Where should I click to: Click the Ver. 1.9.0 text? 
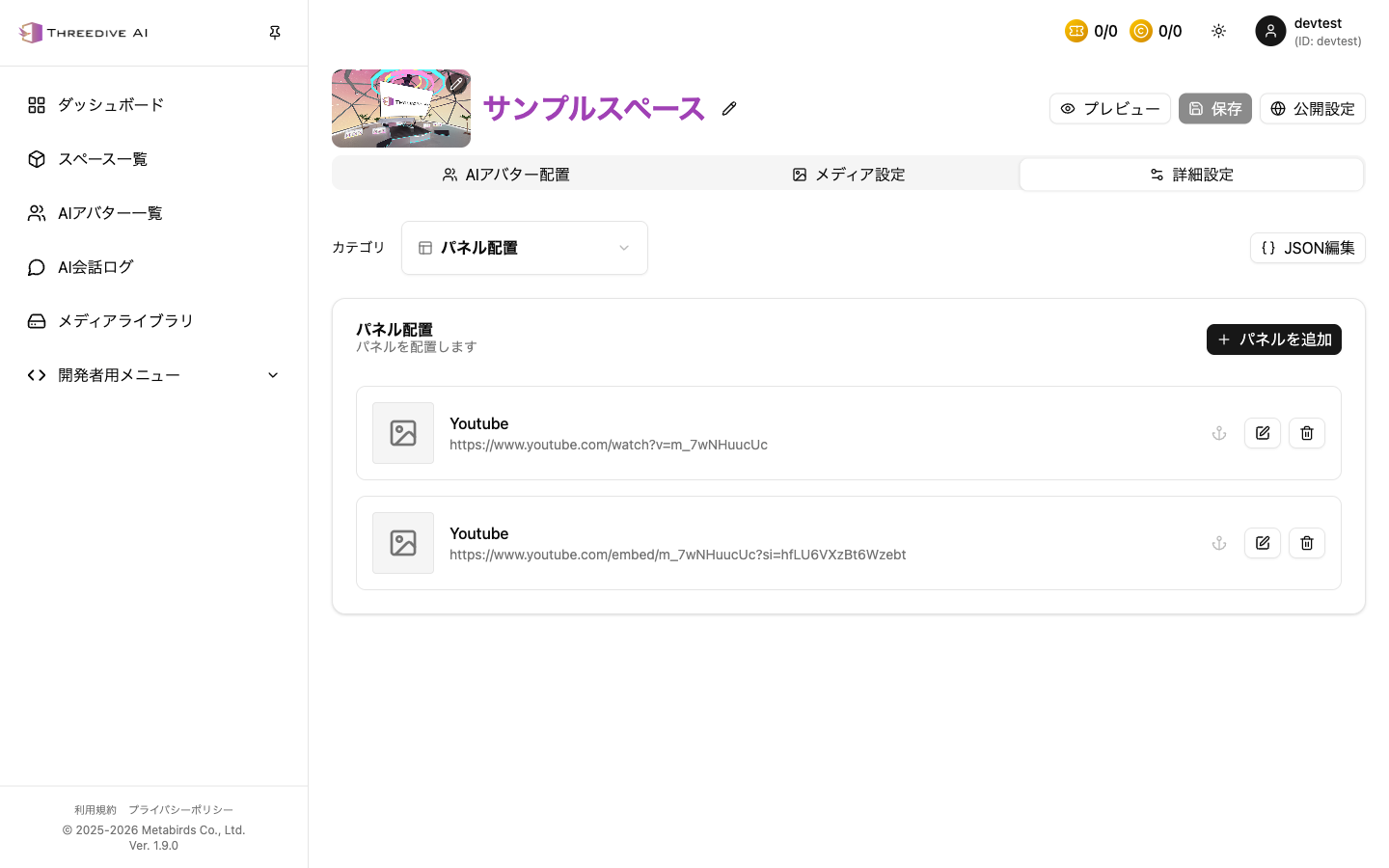click(153, 846)
